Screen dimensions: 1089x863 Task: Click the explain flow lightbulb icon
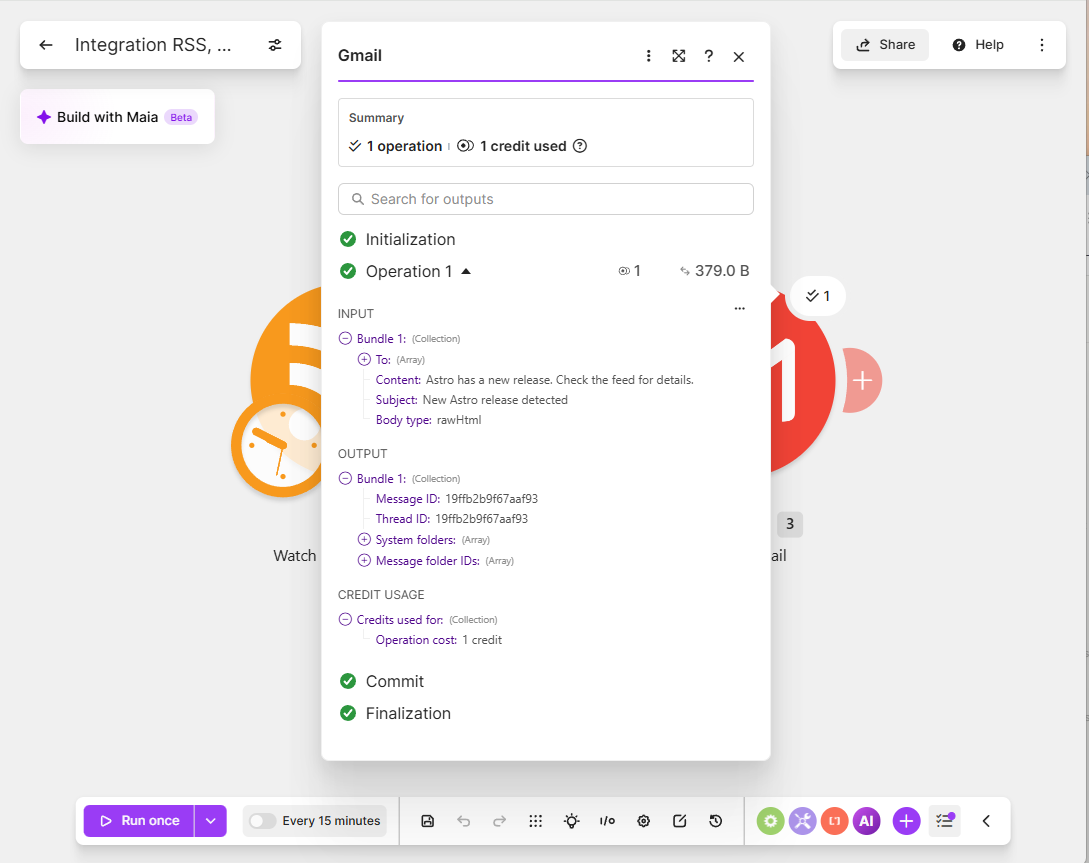coord(572,821)
